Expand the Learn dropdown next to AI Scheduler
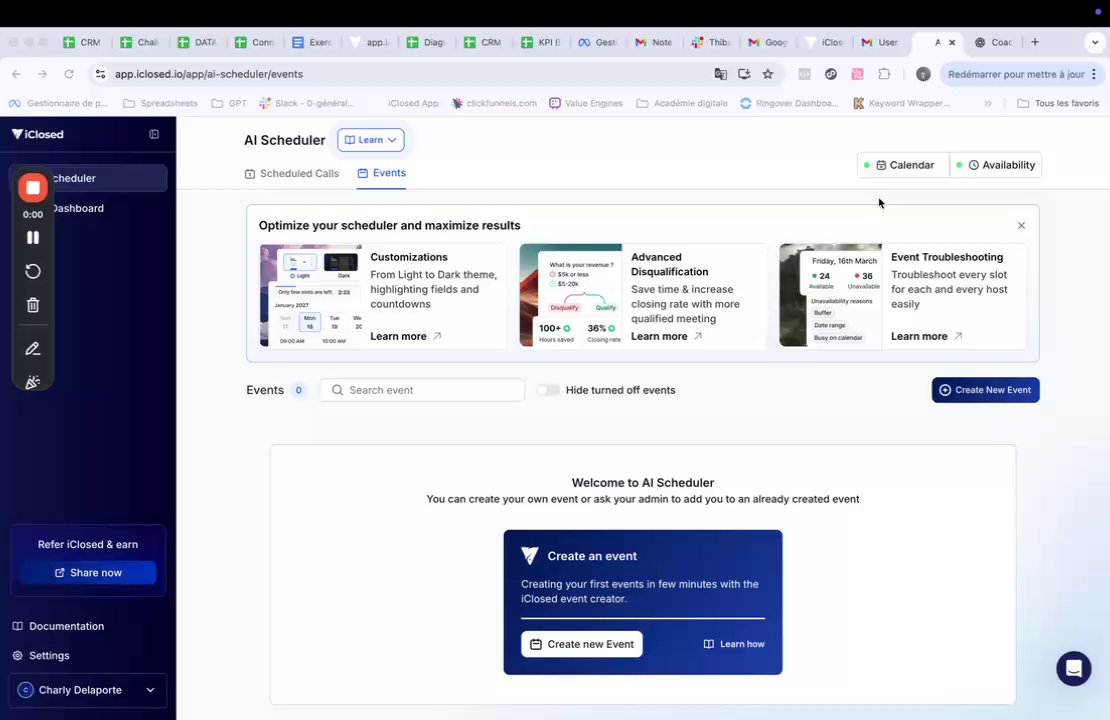Image resolution: width=1110 pixels, height=720 pixels. [x=370, y=140]
